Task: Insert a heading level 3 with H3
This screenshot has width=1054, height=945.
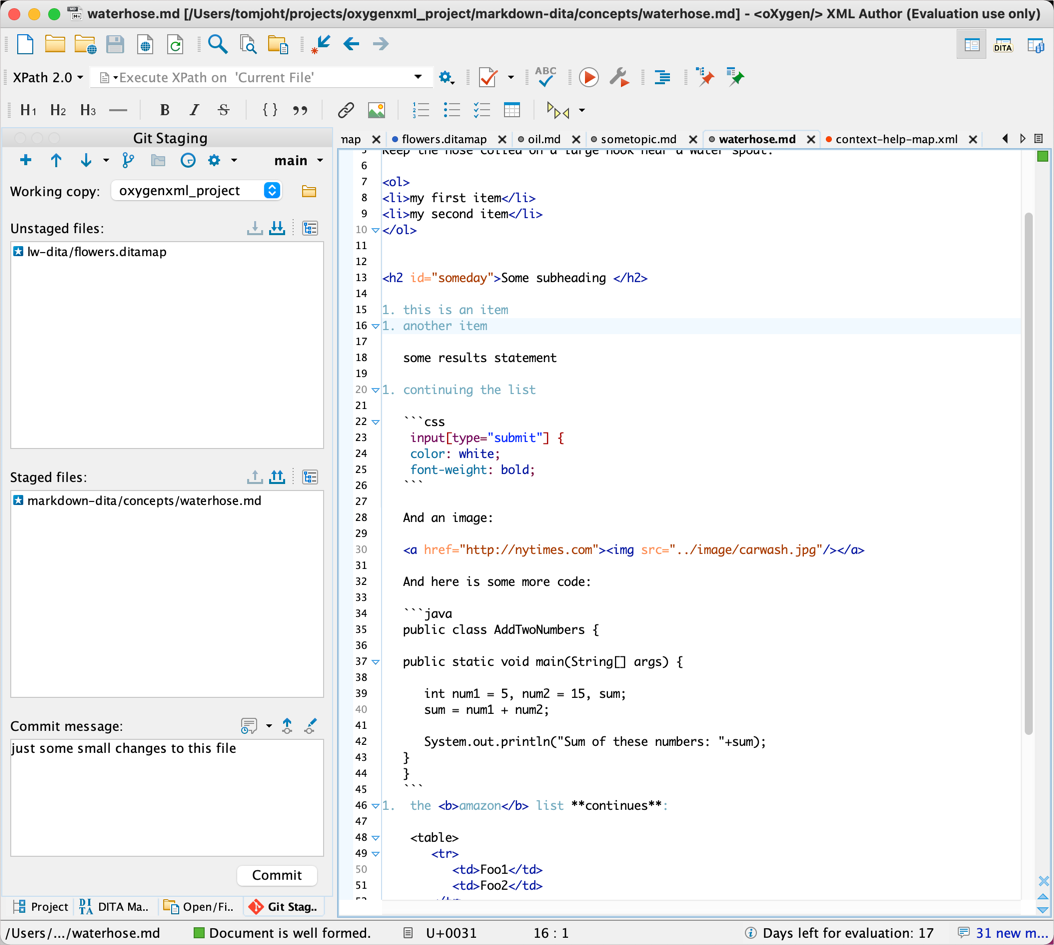Action: (88, 110)
